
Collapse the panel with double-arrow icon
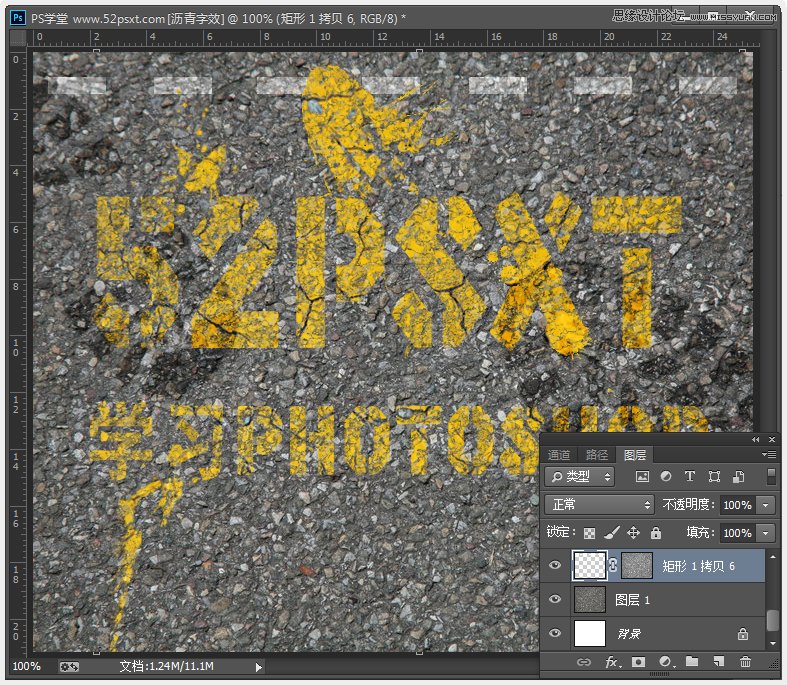point(755,440)
